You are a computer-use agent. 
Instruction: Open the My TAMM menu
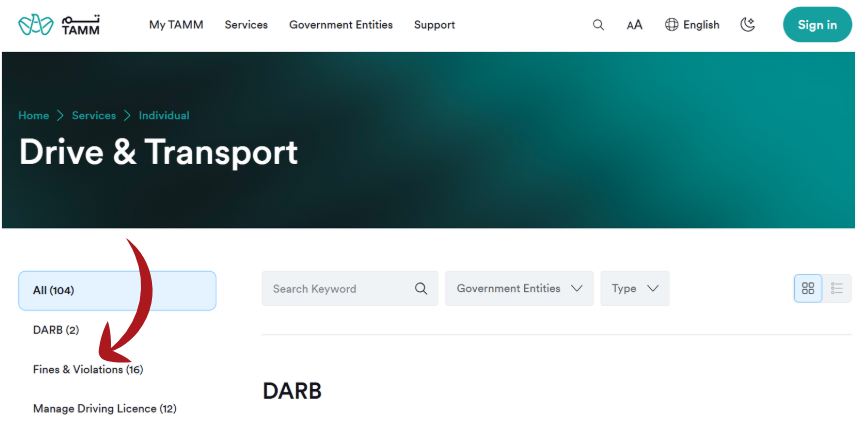point(176,25)
